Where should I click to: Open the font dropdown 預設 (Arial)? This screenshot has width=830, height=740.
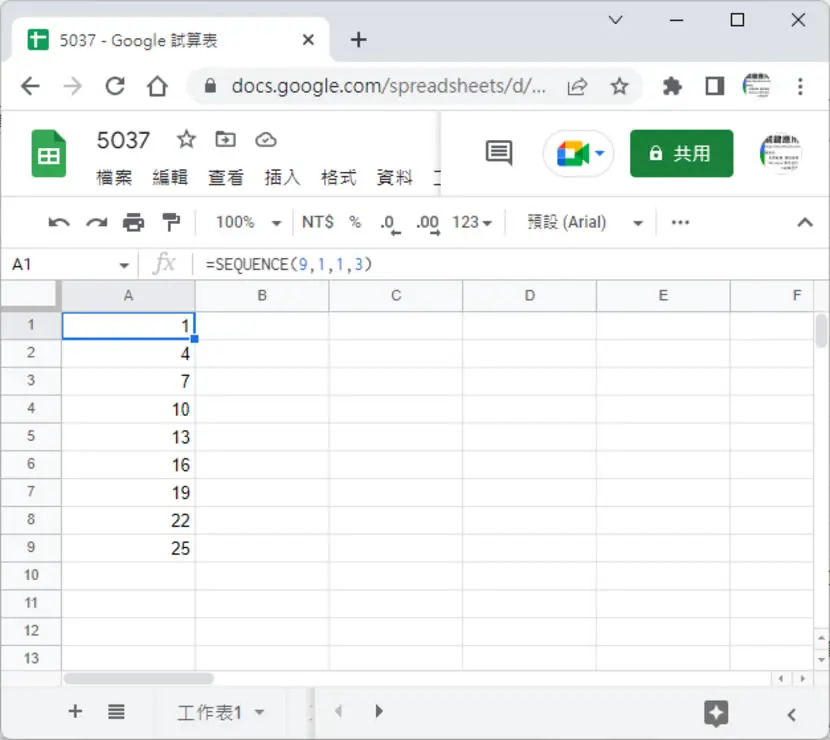point(584,222)
